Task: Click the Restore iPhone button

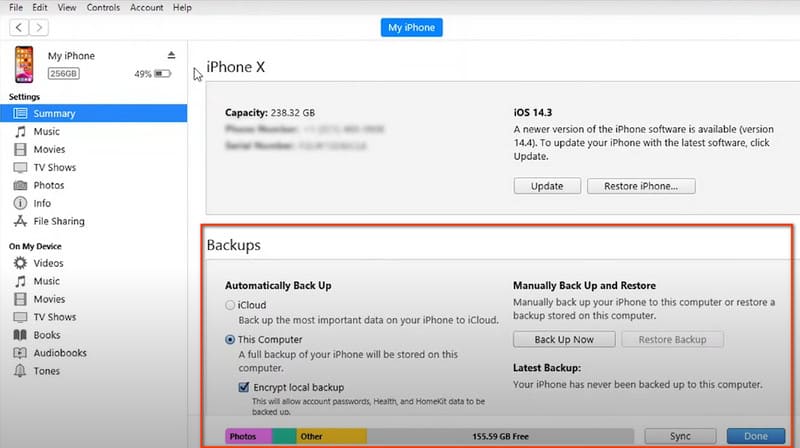Action: (x=641, y=186)
